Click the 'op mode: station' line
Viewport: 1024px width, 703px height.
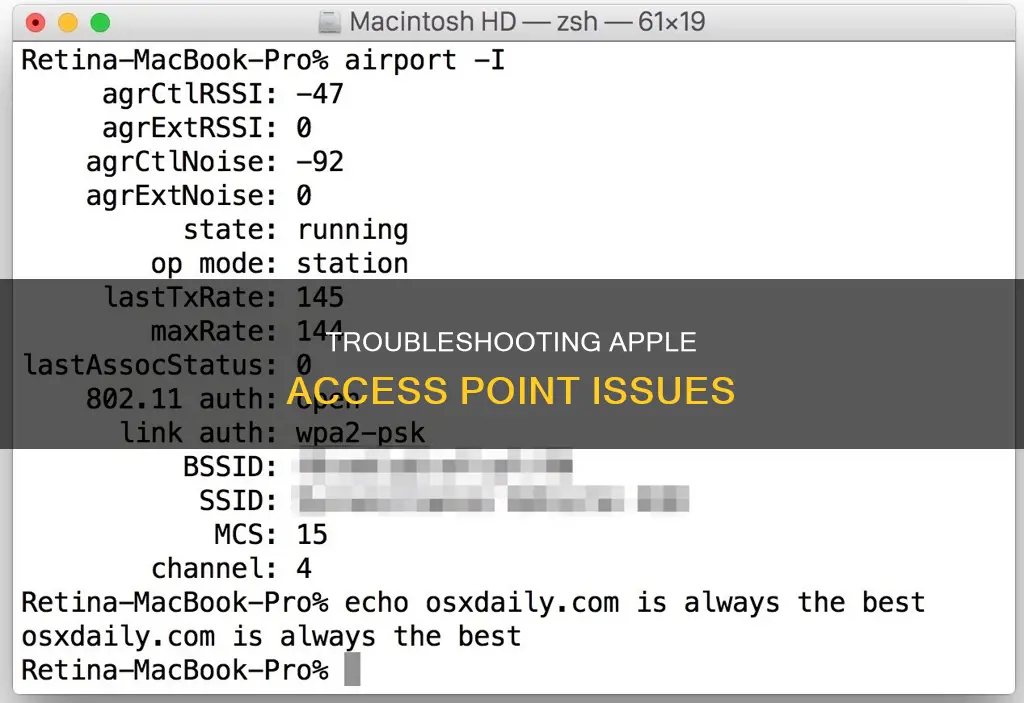280,264
